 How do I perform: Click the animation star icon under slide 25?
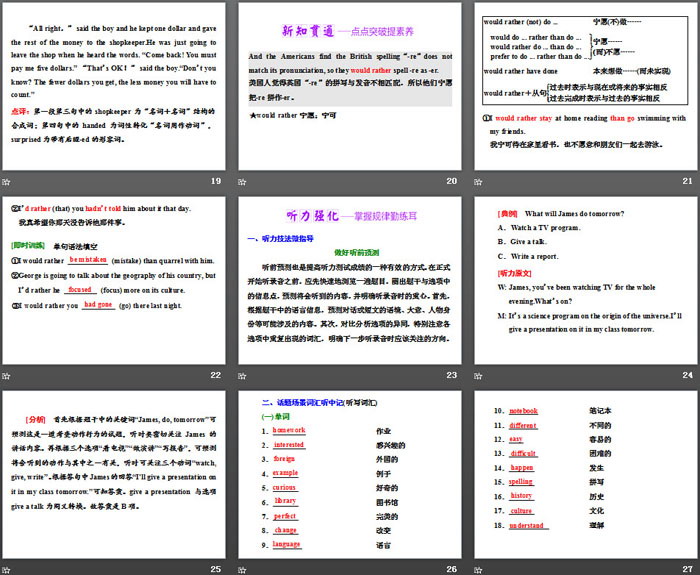coord(8,568)
